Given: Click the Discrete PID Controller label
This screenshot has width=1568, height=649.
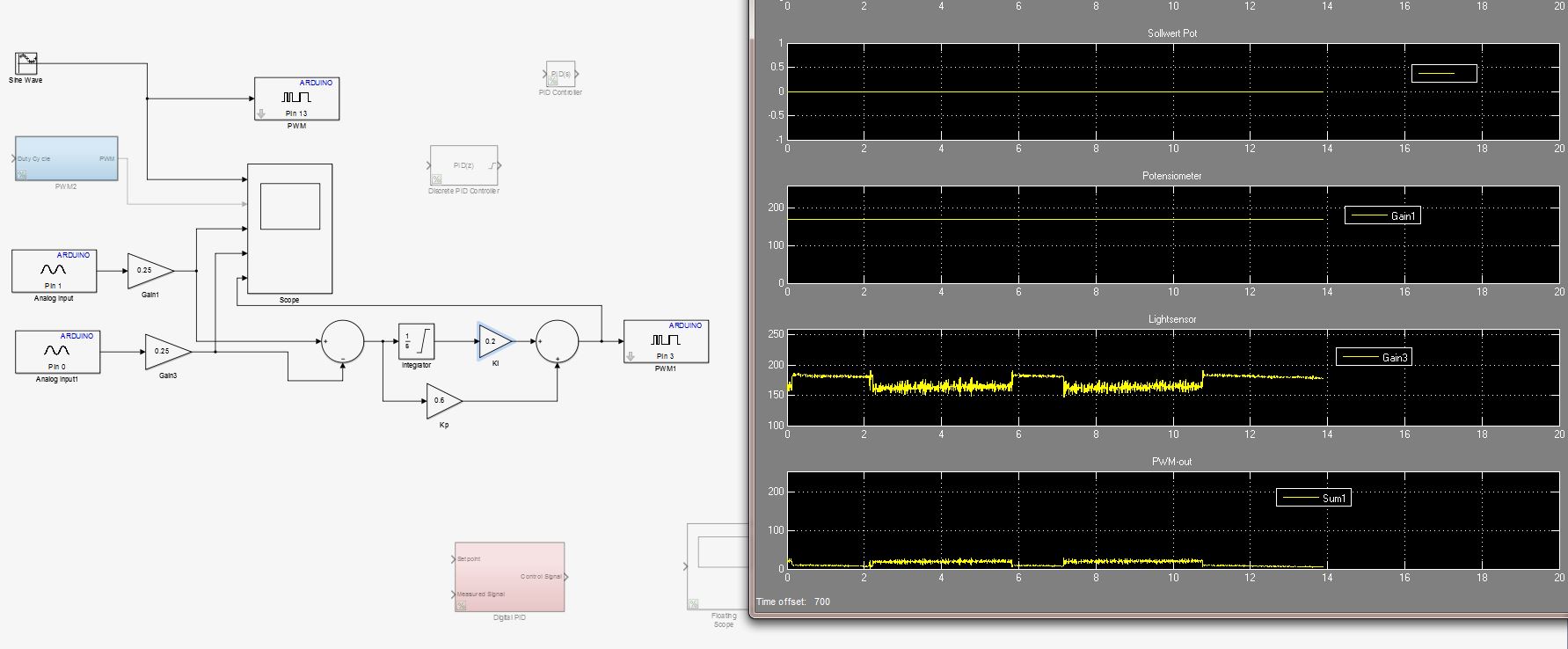Looking at the screenshot, I should tap(463, 191).
